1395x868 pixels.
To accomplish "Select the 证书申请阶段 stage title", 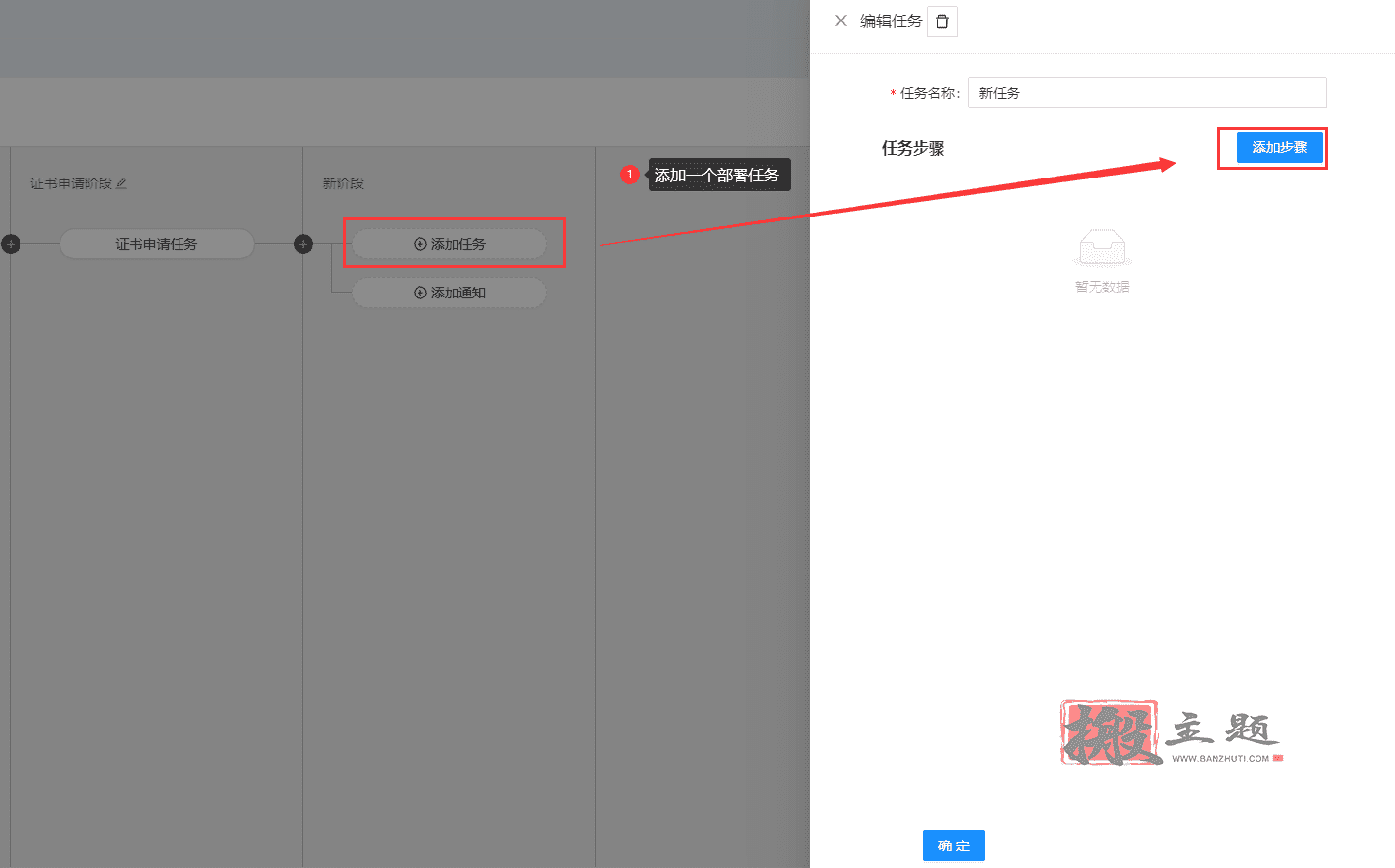I will pos(71,183).
